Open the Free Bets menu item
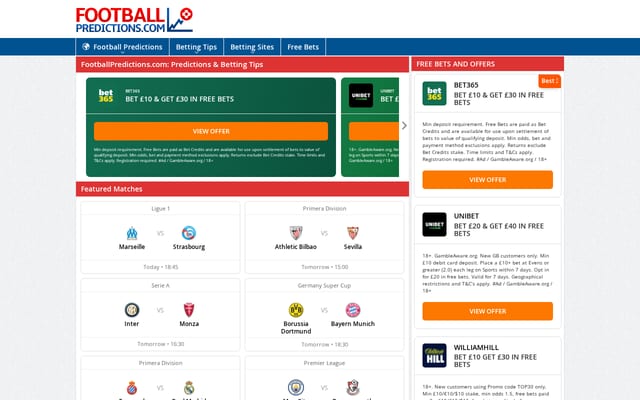This screenshot has height=400, width=640. [303, 47]
